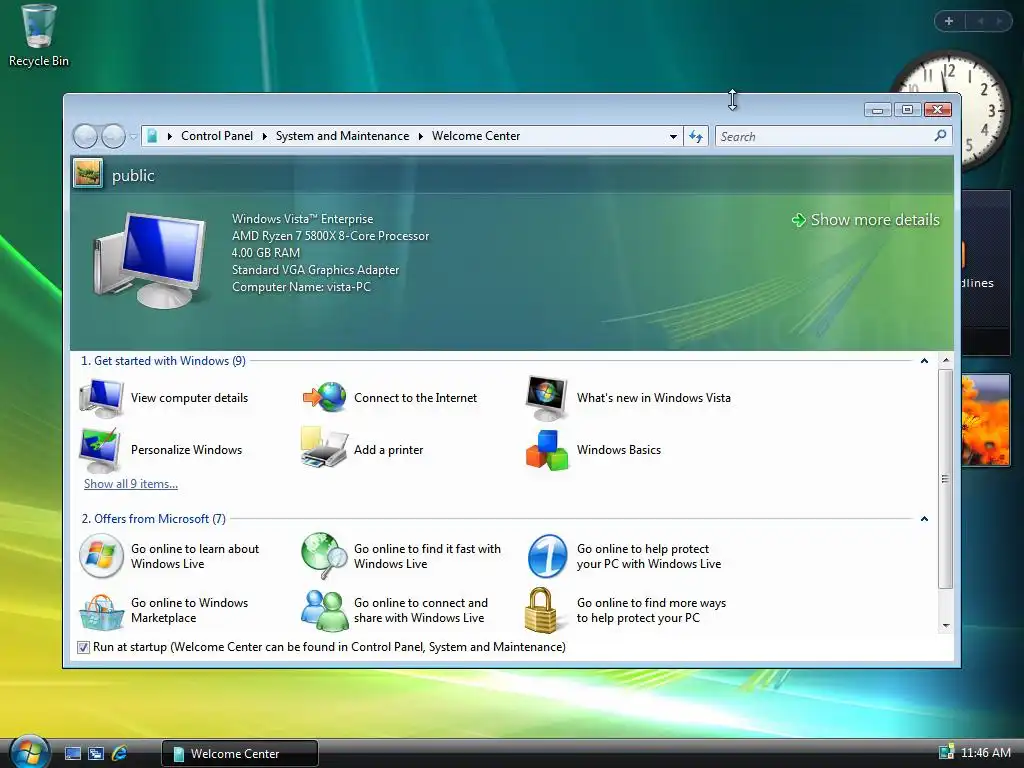Click Welcome Center breadcrumb
The image size is (1024, 768).
coord(476,136)
